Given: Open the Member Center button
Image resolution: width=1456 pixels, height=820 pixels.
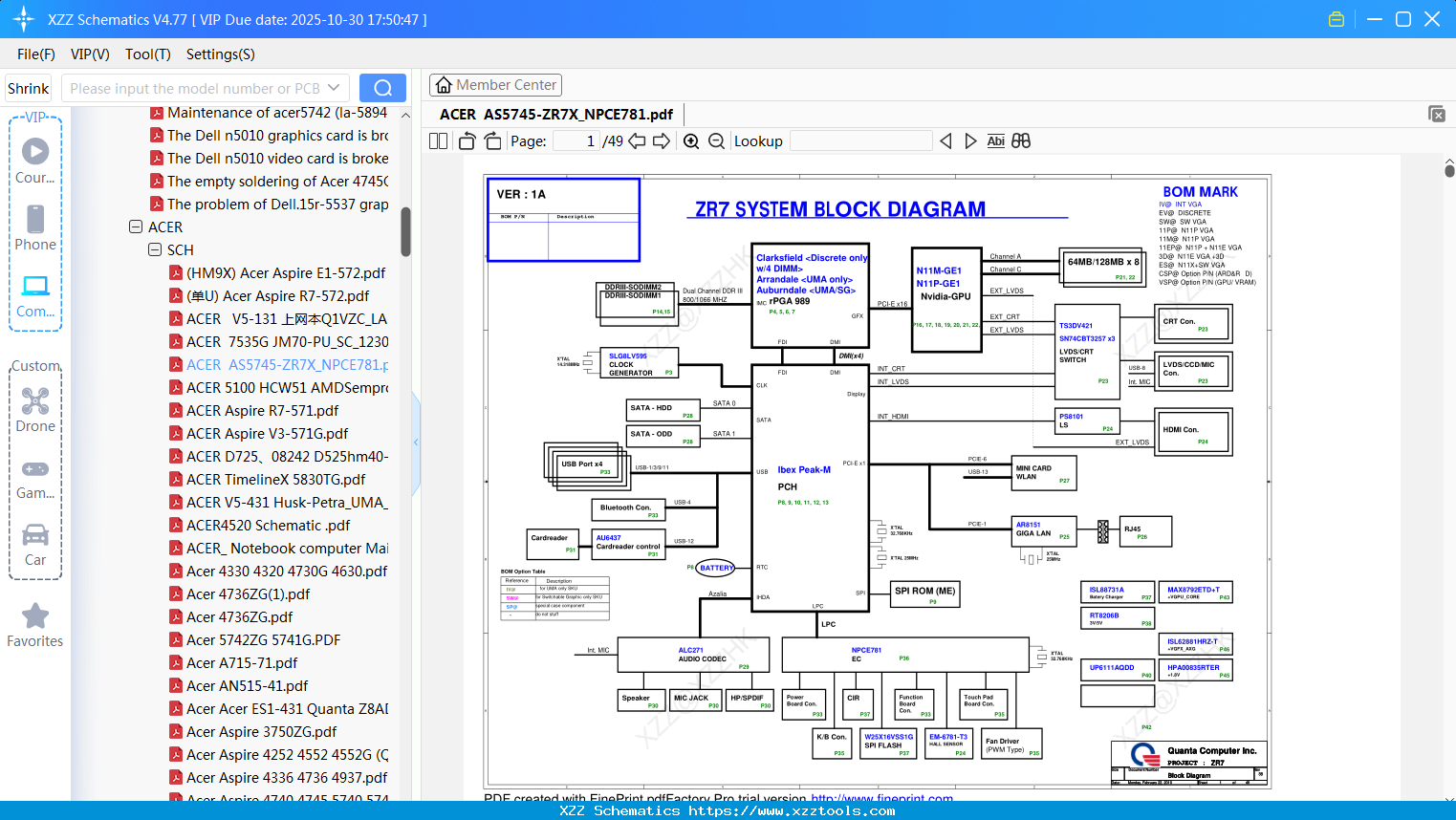Looking at the screenshot, I should pyautogui.click(x=495, y=85).
